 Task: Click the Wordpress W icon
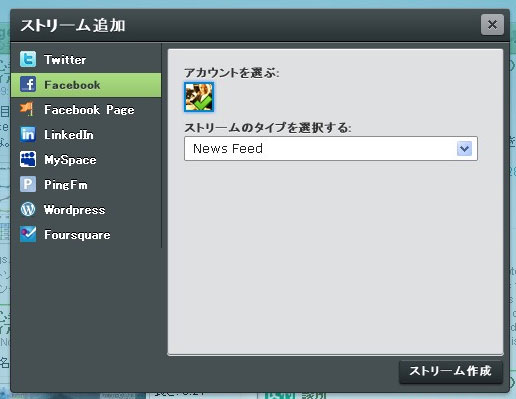pyautogui.click(x=28, y=210)
